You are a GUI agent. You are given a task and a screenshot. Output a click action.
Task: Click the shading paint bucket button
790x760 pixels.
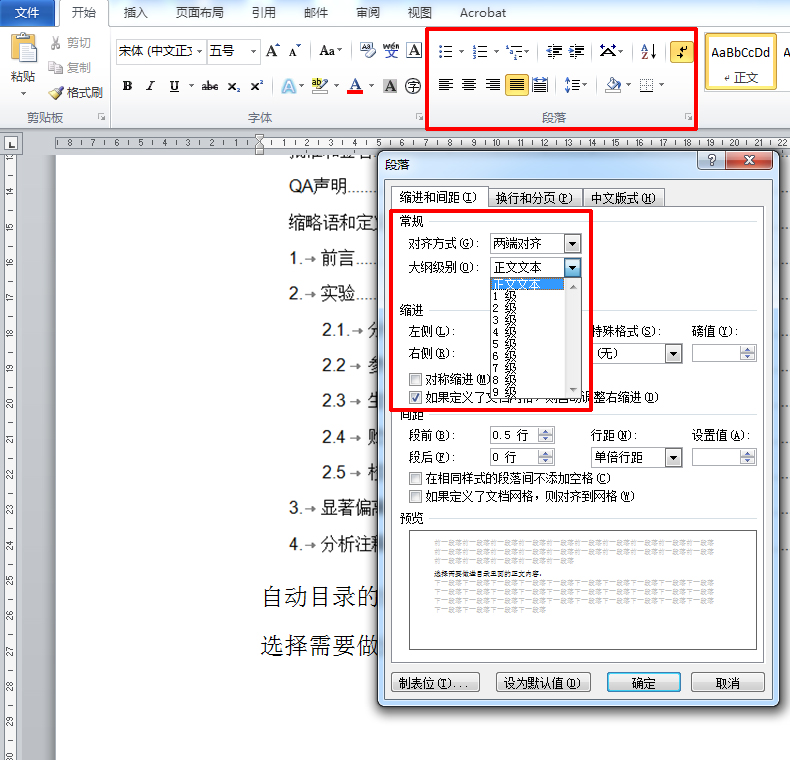click(613, 85)
